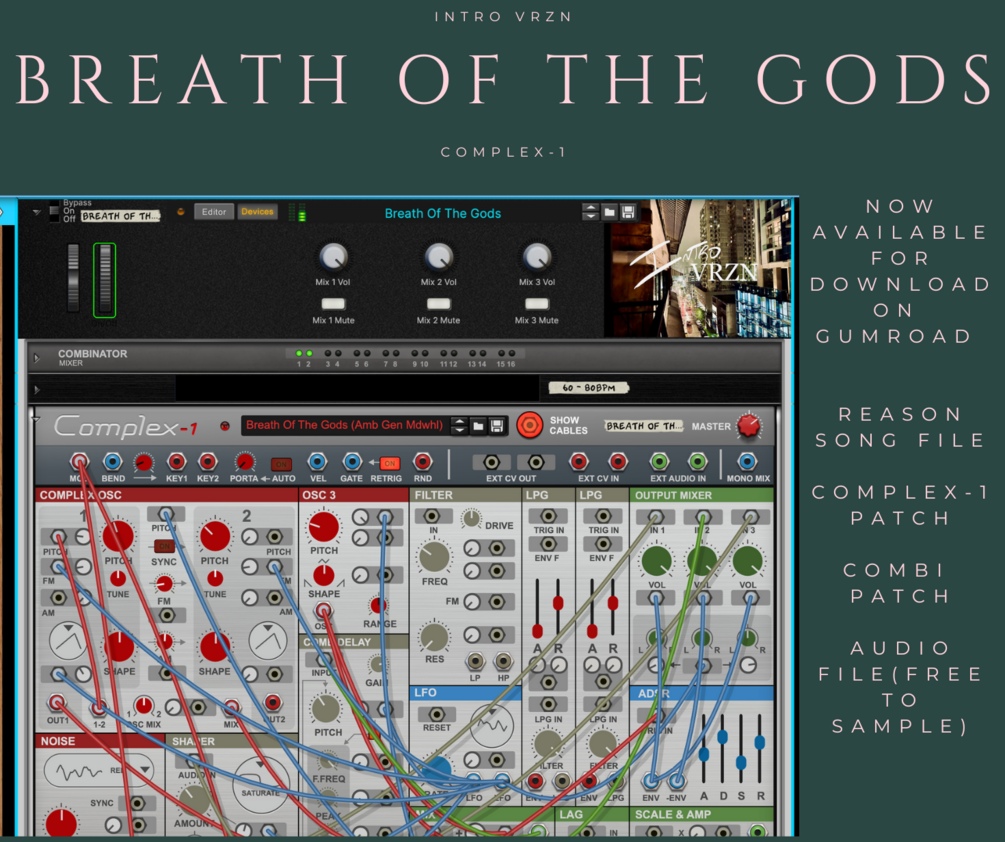Viewport: 1005px width, 842px height.
Task: Toggle the Mix 2 Mute button
Action: [x=438, y=304]
